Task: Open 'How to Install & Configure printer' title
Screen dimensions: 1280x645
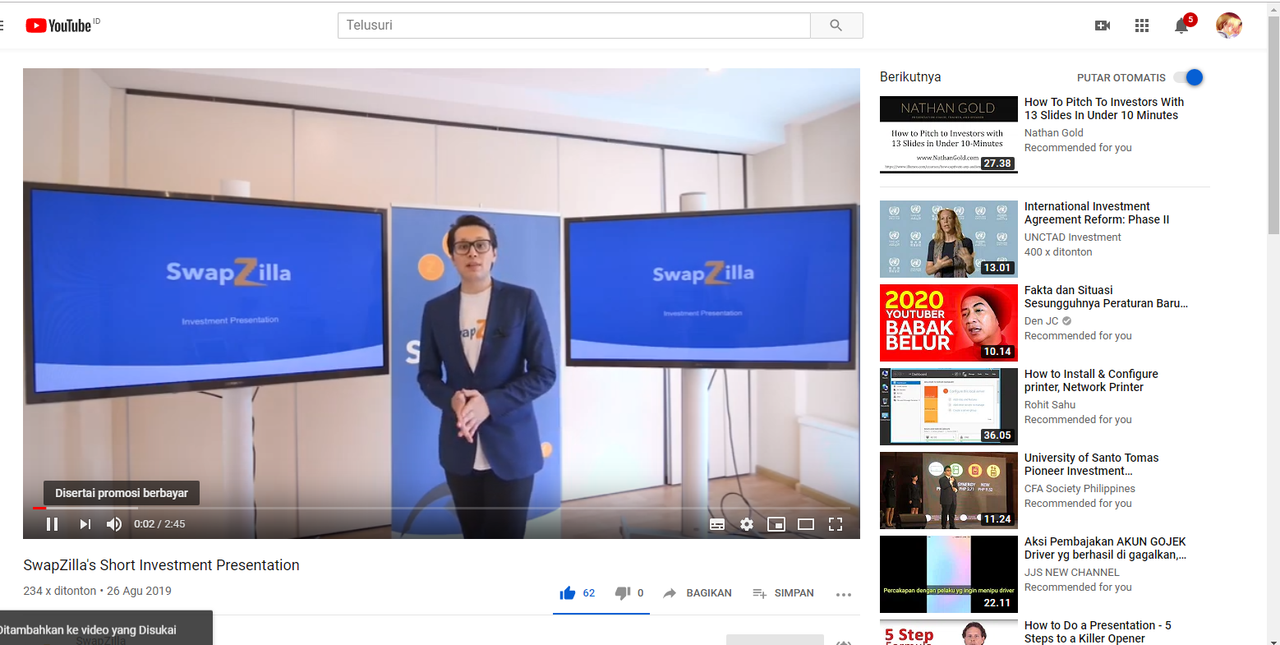Action: 1091,381
